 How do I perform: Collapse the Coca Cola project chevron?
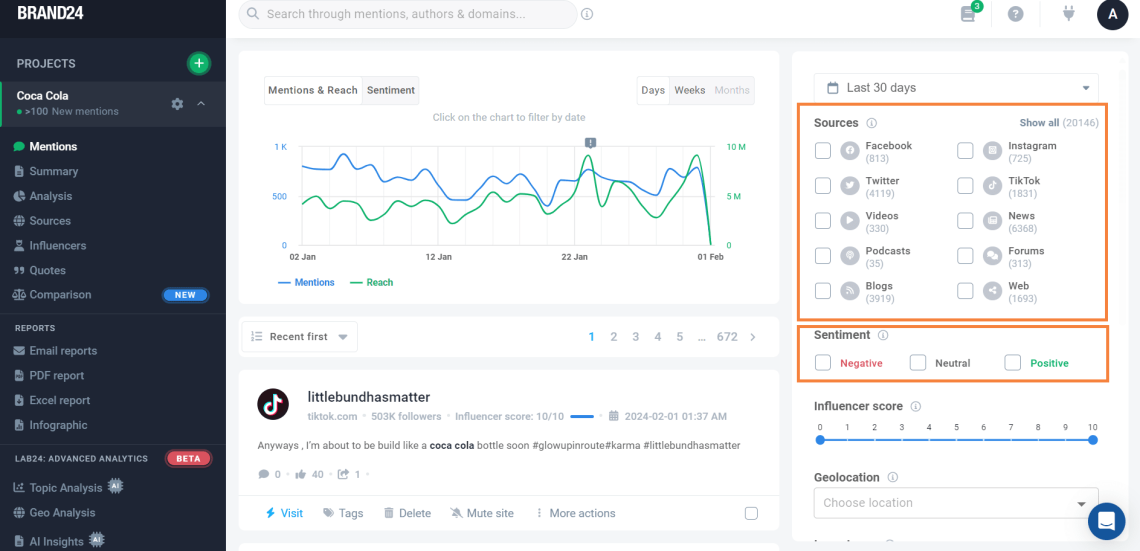click(201, 103)
